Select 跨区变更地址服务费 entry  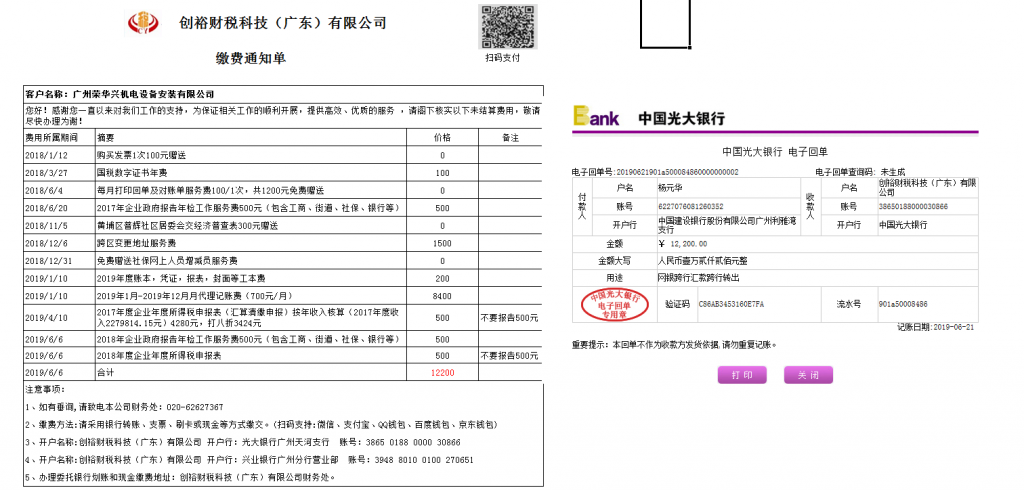pyautogui.click(x=136, y=244)
